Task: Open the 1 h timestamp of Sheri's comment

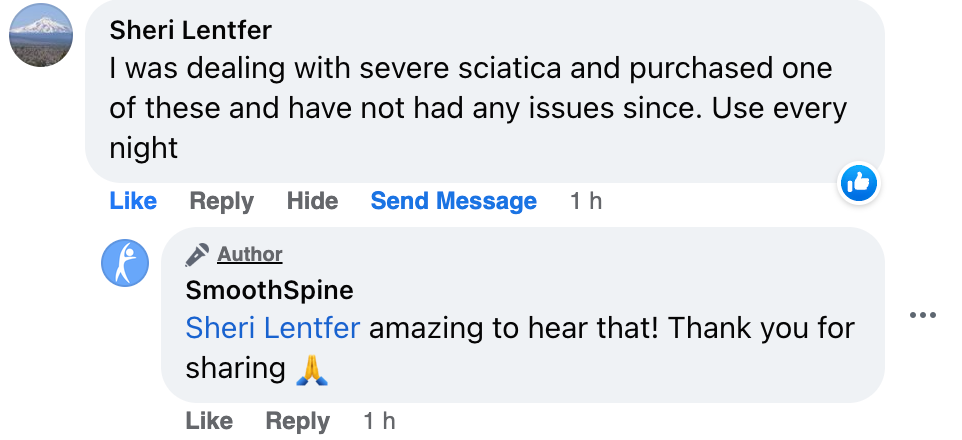Action: click(586, 201)
